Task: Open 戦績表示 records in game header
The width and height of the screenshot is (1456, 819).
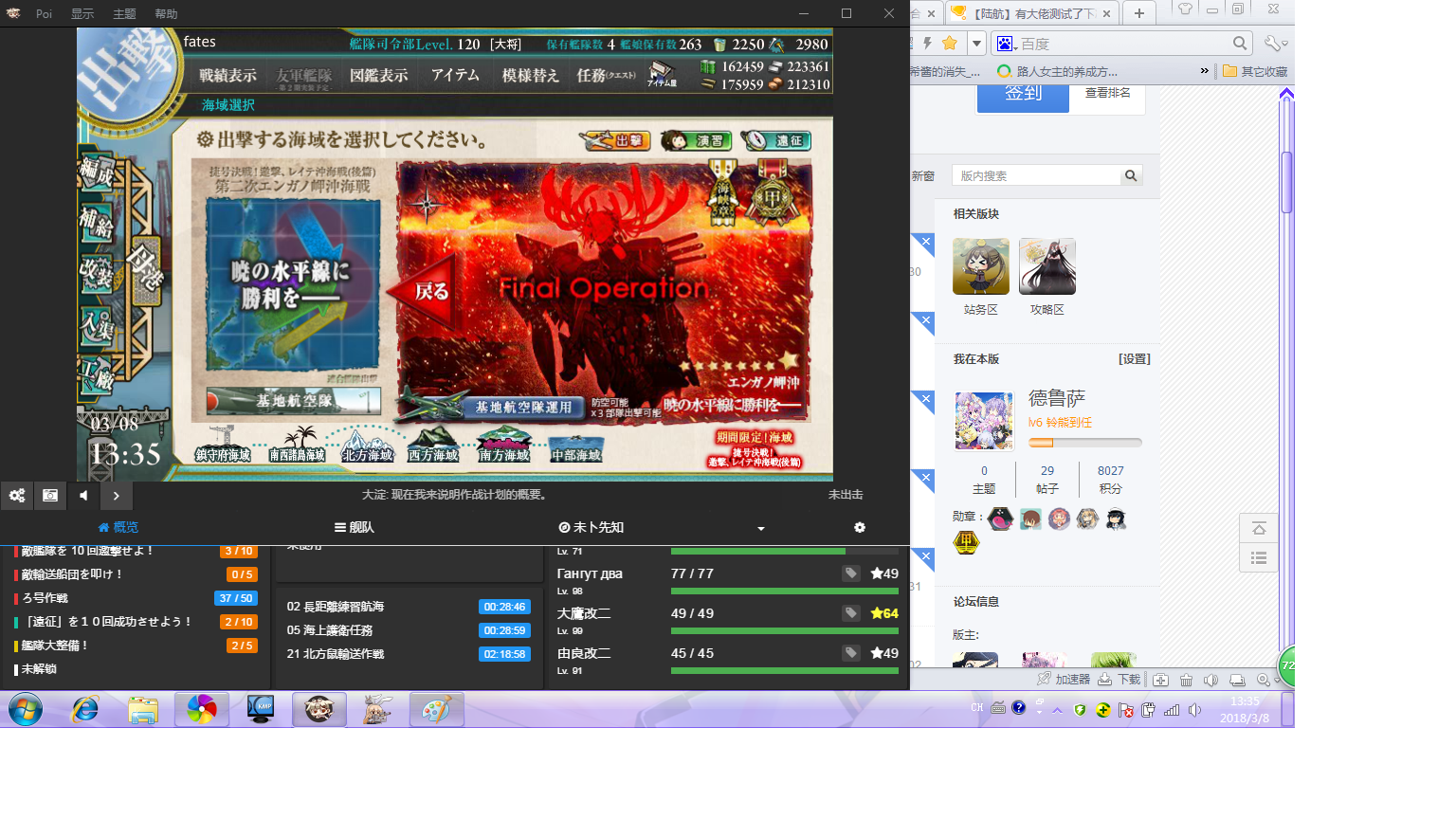Action: coord(227,75)
